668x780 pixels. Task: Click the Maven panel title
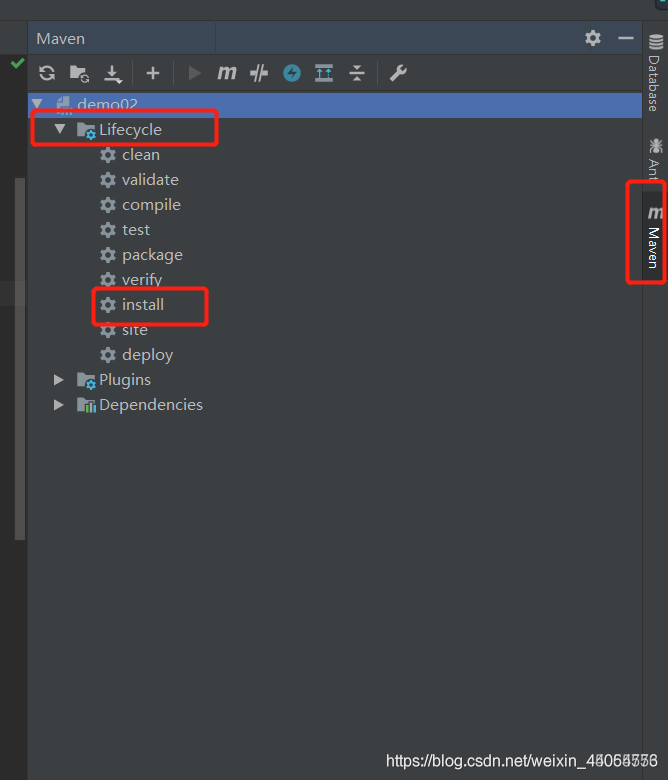coord(61,39)
